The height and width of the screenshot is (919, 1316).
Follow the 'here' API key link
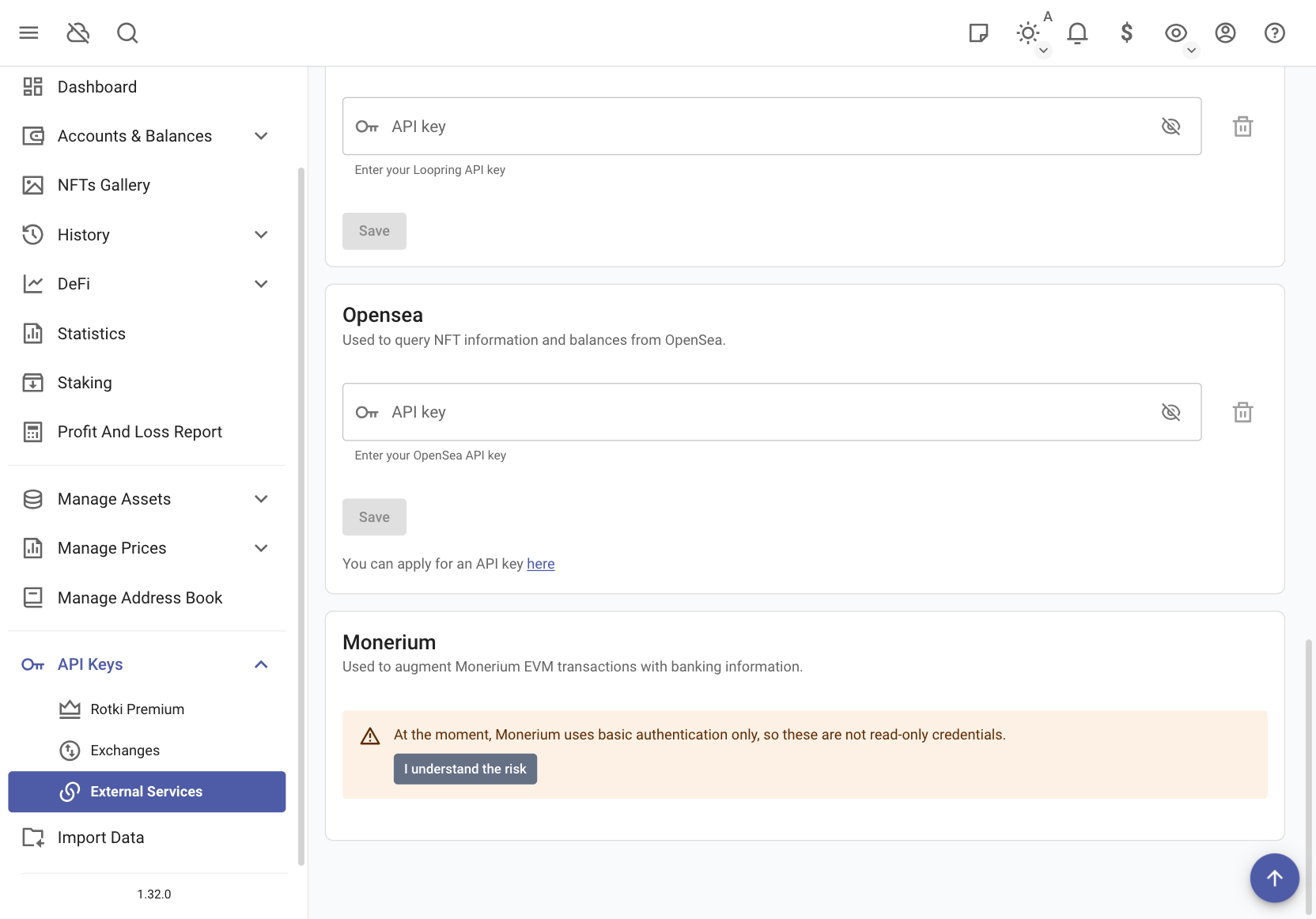[541, 564]
